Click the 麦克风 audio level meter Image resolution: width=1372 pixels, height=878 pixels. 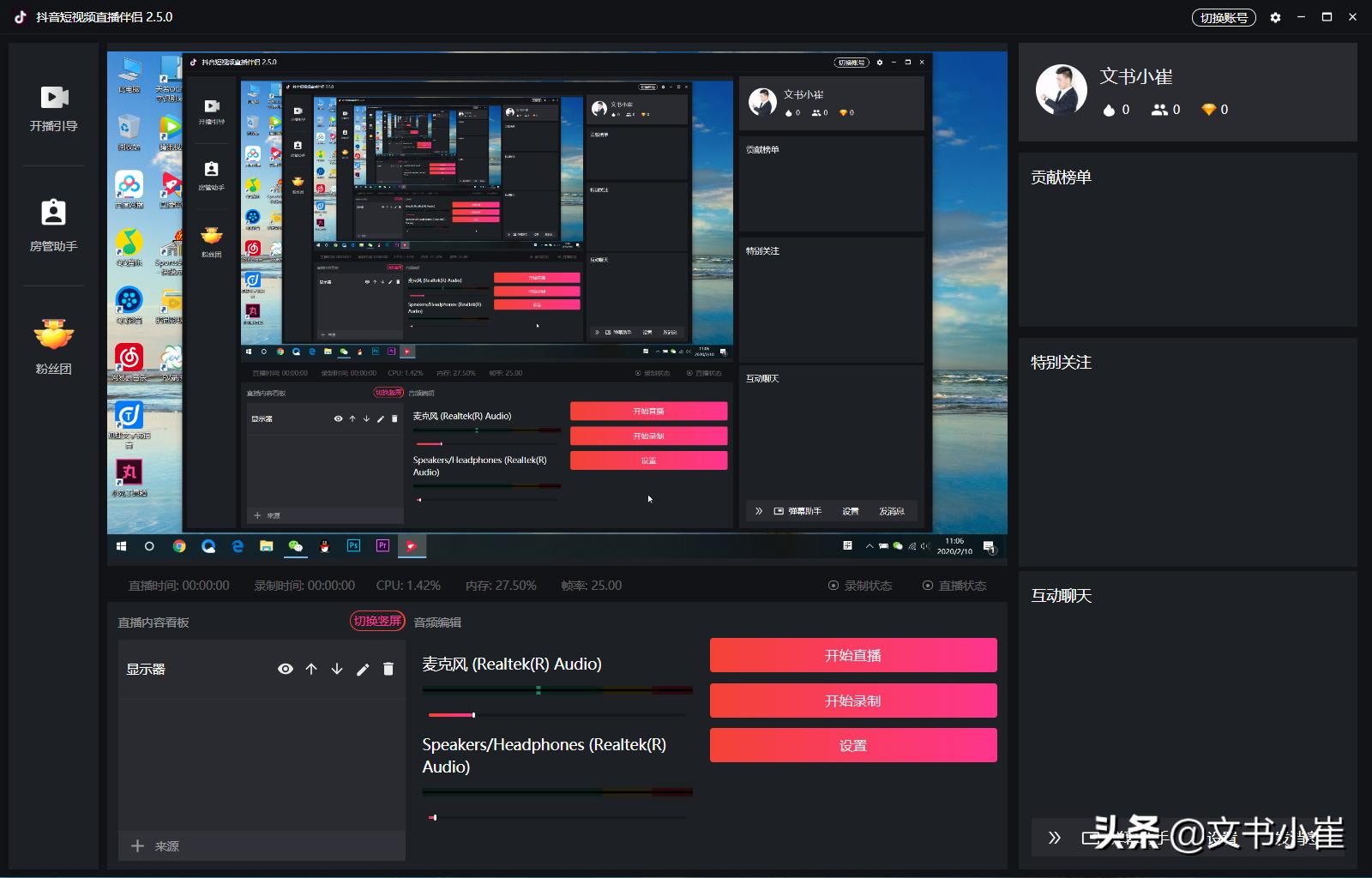(557, 689)
